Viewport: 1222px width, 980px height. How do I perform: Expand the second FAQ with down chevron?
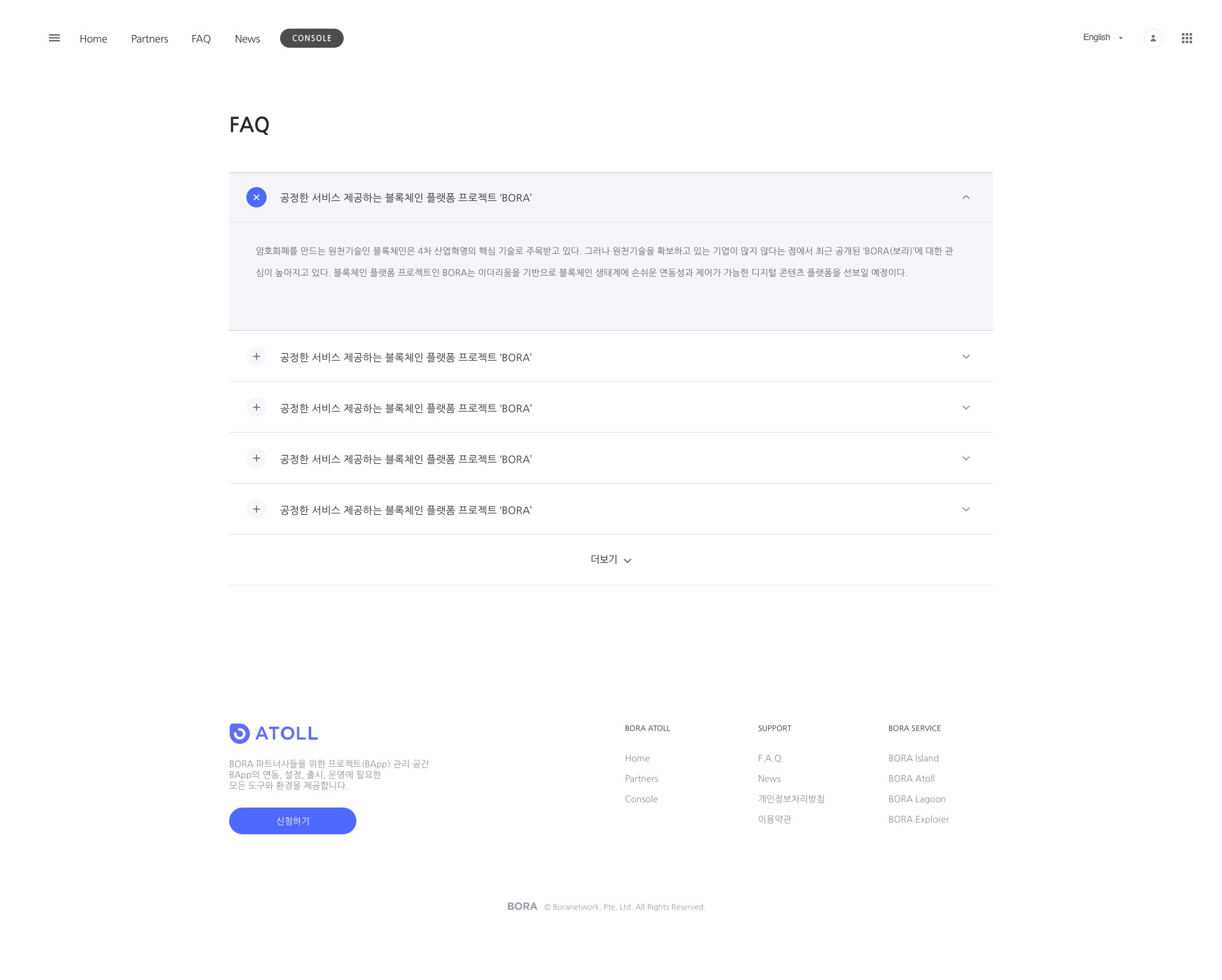[x=966, y=356]
